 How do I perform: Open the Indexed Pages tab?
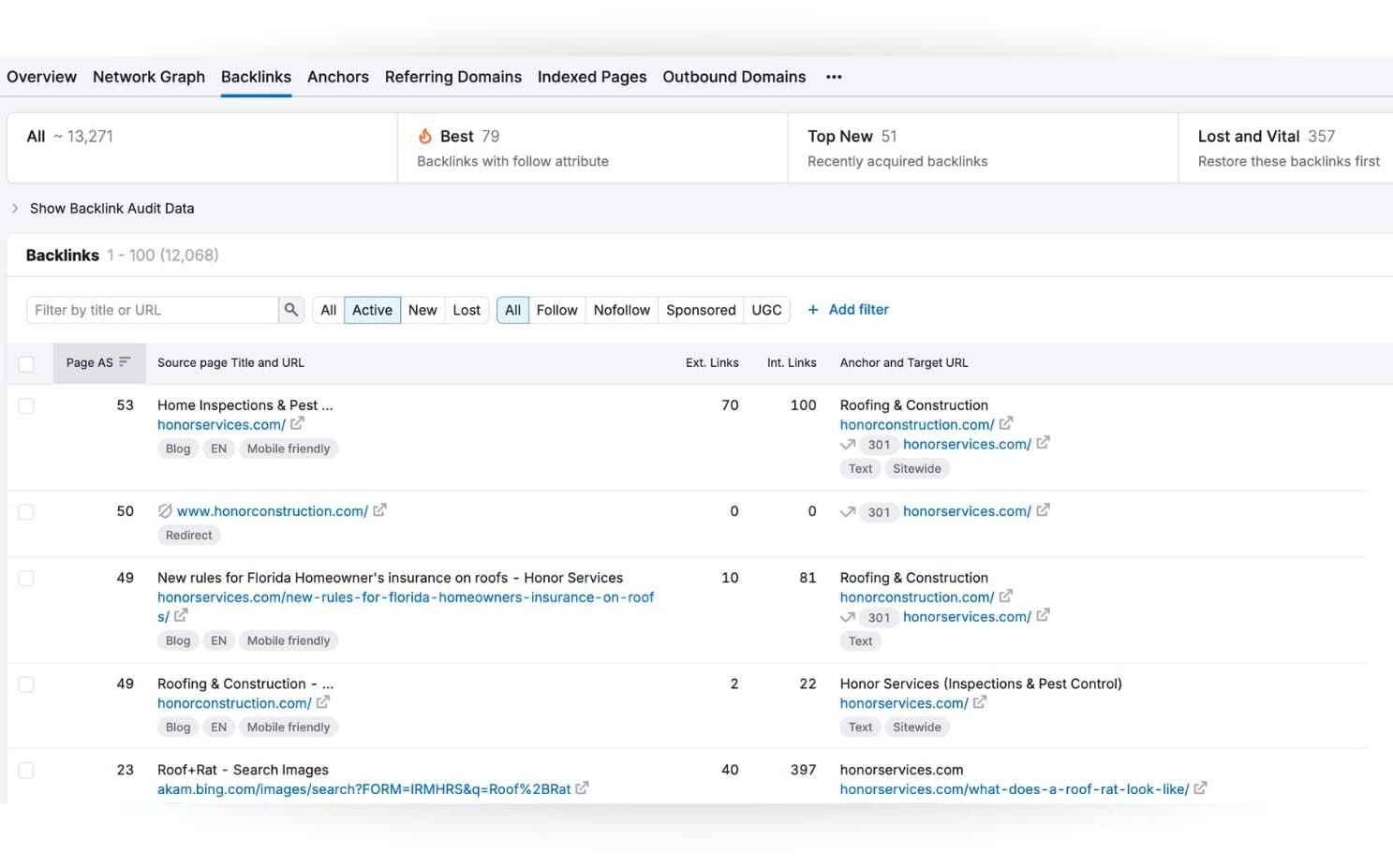592,77
